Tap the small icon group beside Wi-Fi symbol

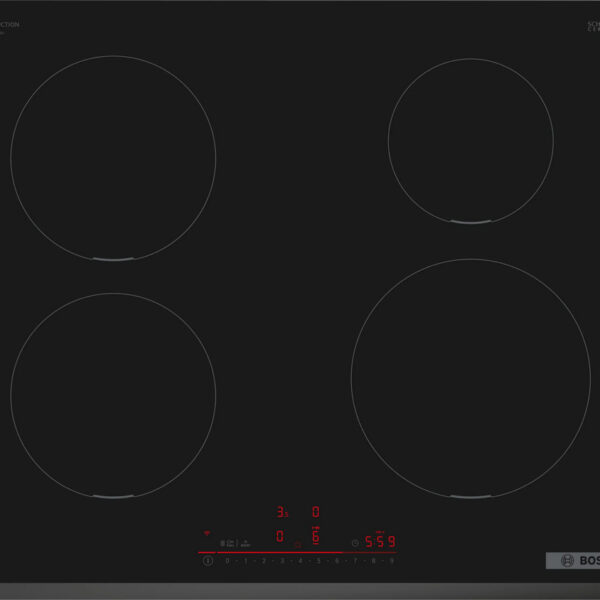(234, 542)
